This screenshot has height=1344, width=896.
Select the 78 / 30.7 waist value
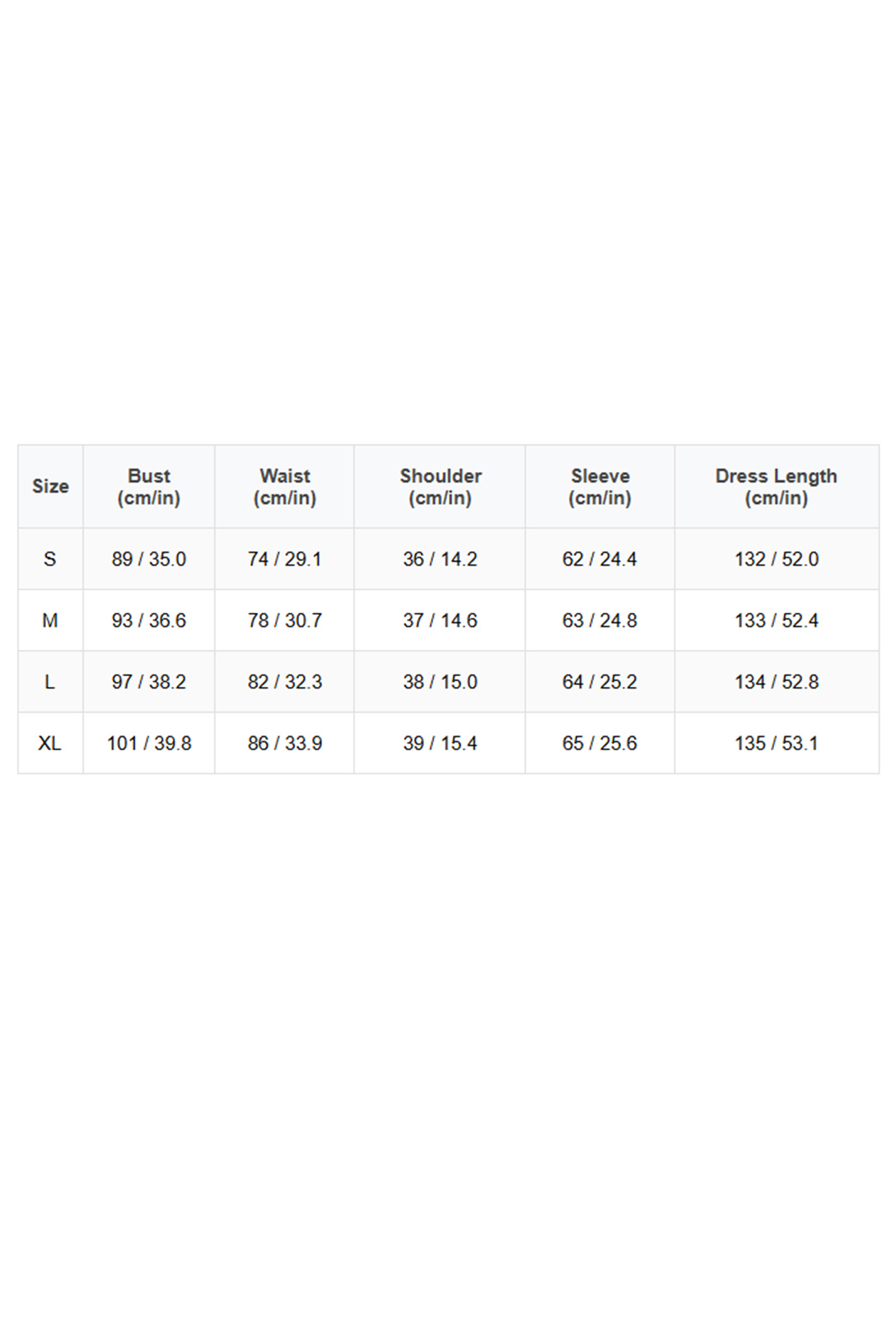pyautogui.click(x=285, y=621)
